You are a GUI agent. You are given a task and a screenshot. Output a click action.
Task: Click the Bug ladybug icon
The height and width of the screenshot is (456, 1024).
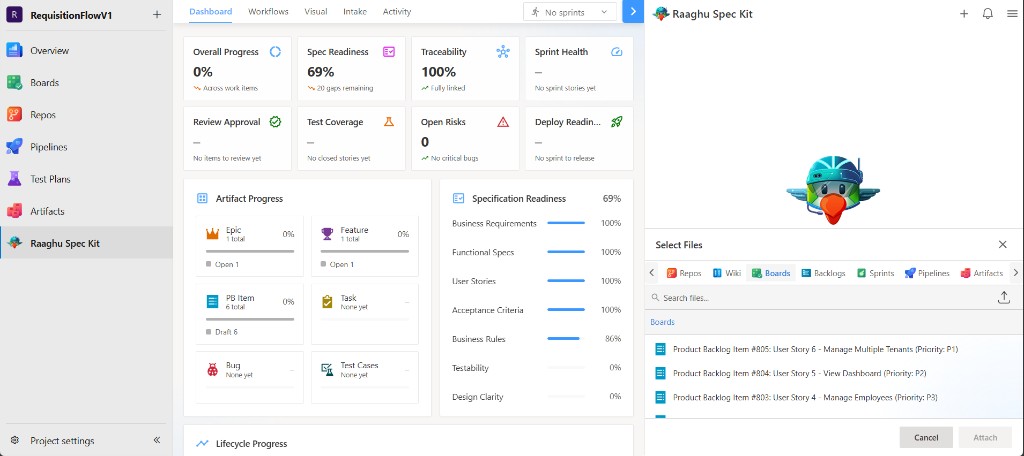coord(212,369)
